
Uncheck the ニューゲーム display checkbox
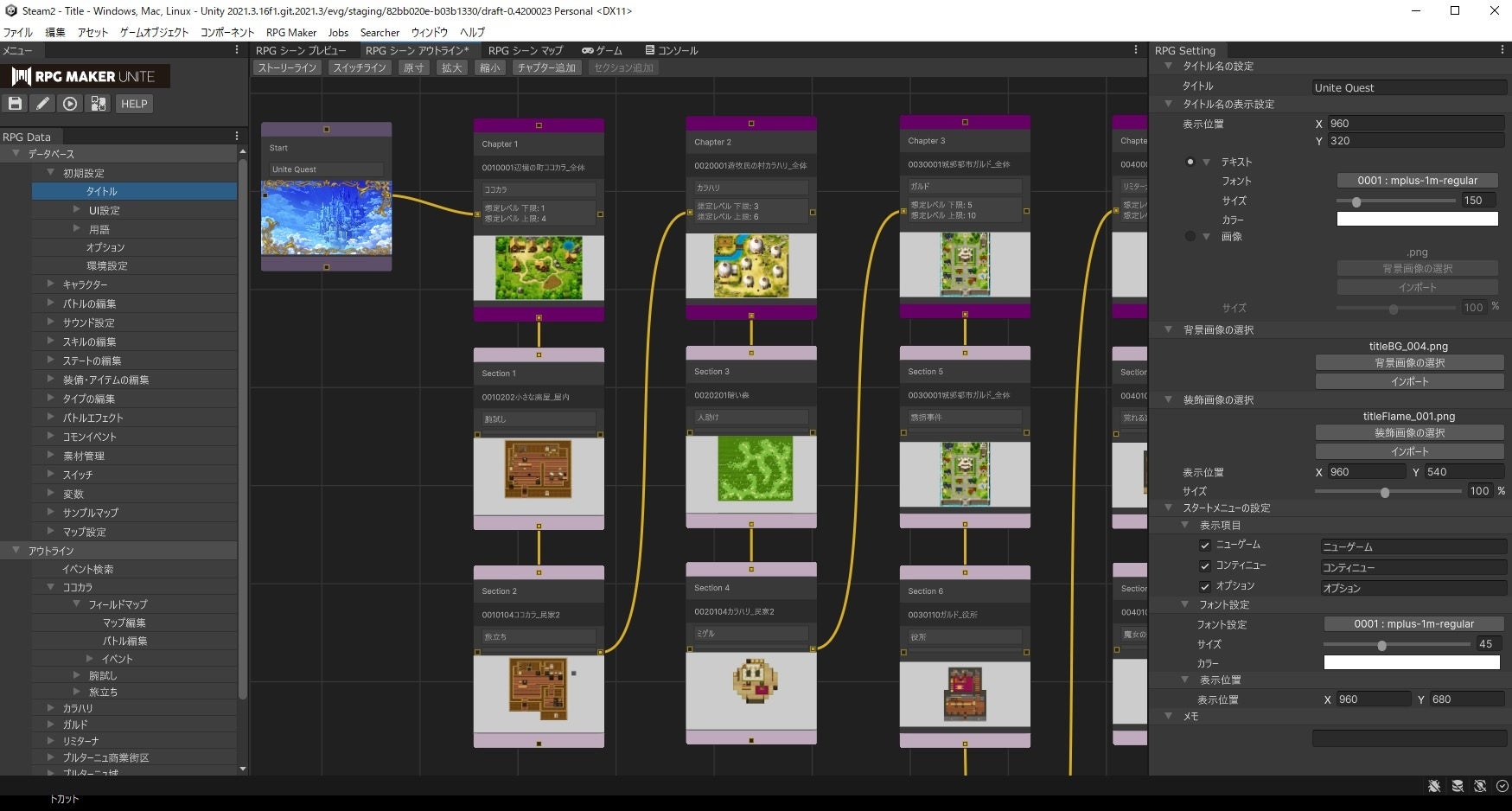click(x=1204, y=546)
